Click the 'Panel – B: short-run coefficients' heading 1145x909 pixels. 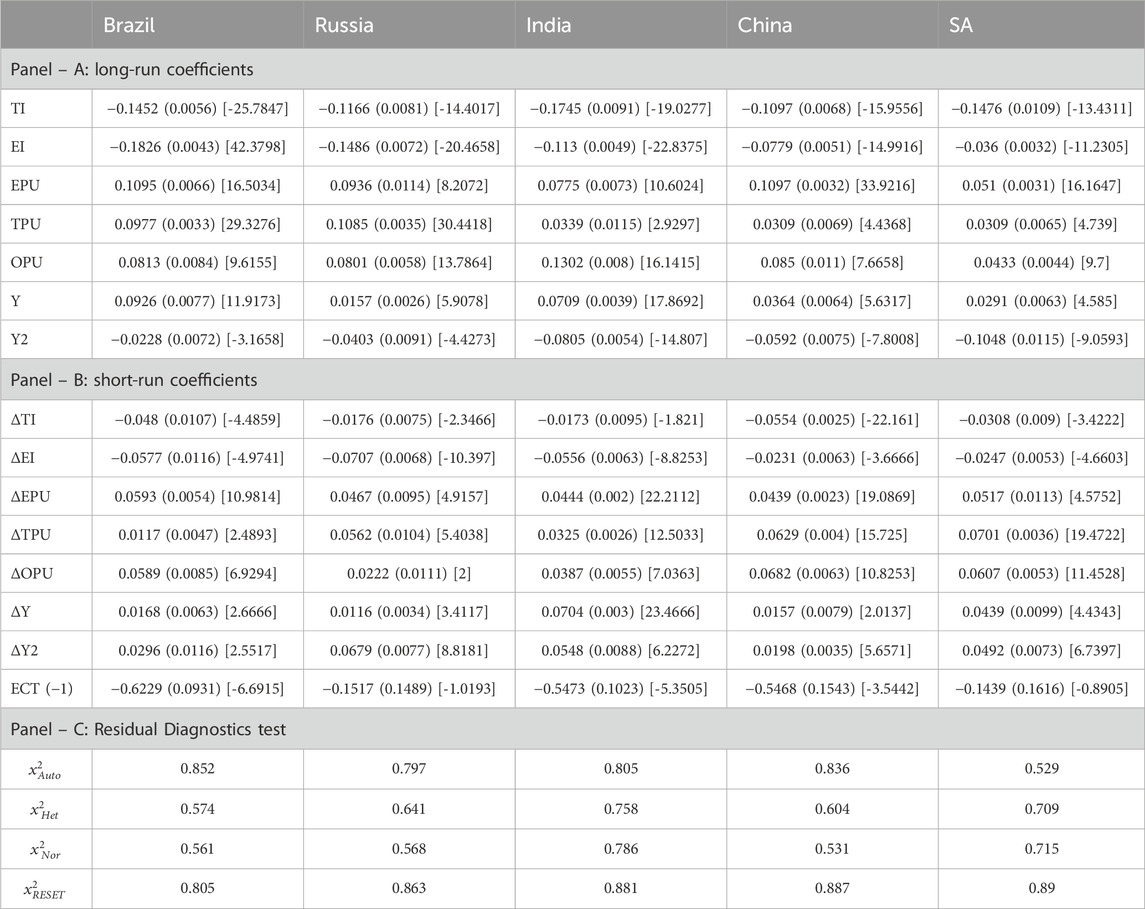click(x=134, y=380)
